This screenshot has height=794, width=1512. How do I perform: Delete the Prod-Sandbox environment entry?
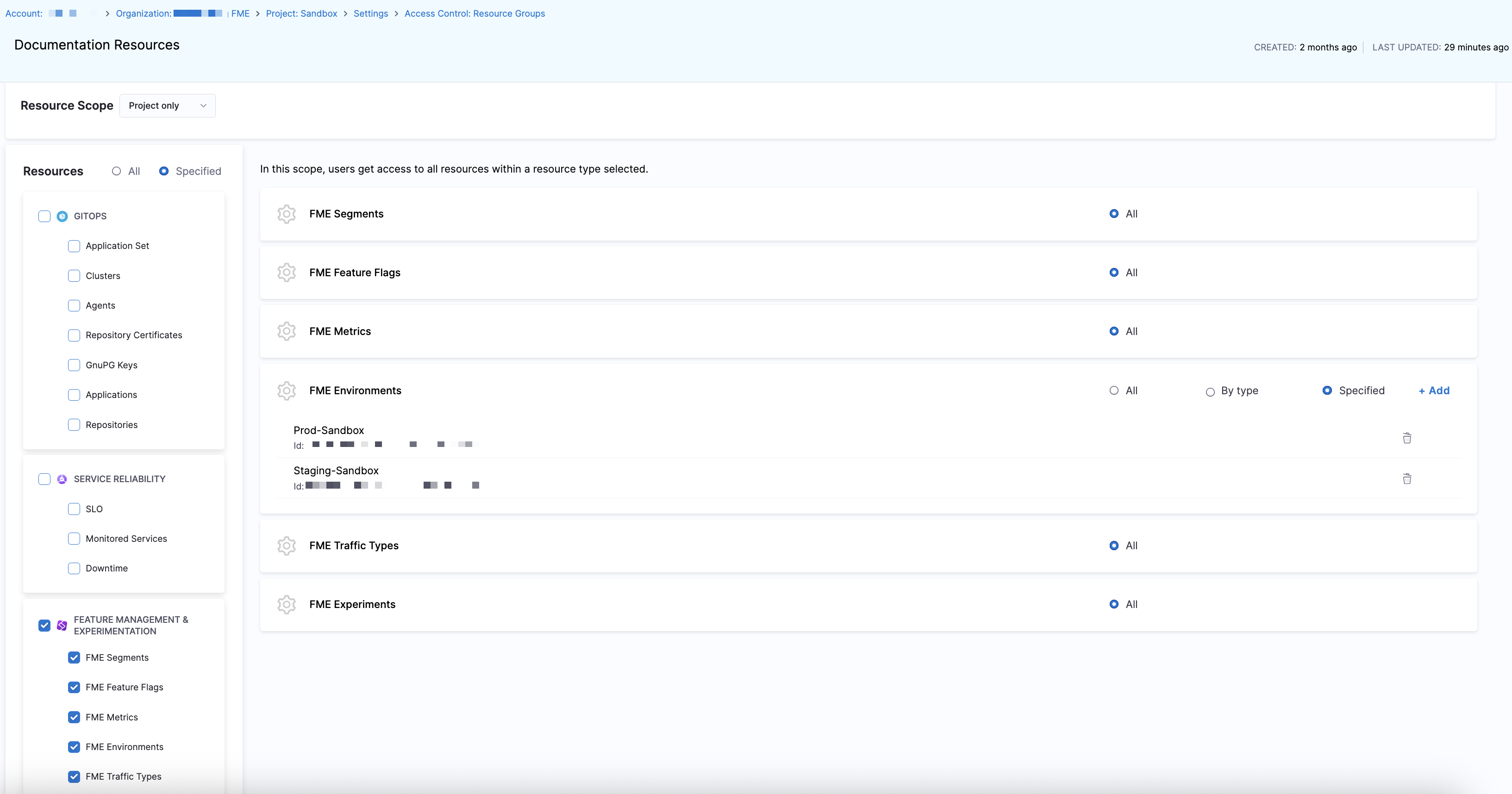1406,438
